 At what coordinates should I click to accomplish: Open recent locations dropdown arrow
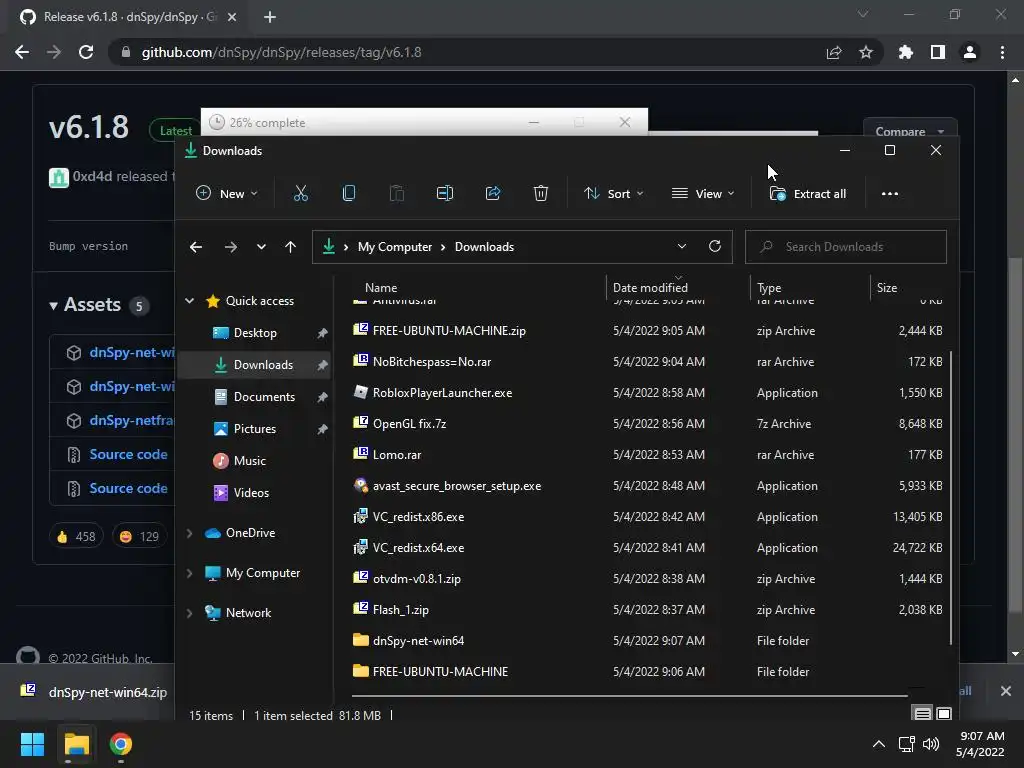pos(261,247)
